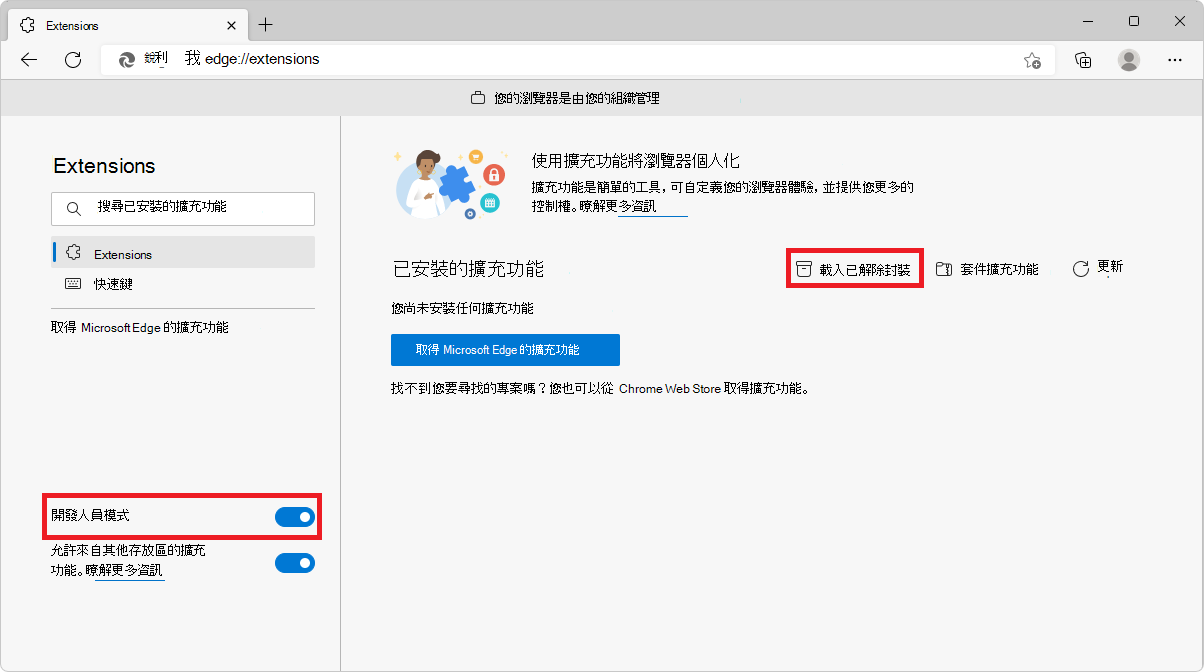Enable 開發人員模式 toggle
1204x672 pixels.
click(x=294, y=517)
